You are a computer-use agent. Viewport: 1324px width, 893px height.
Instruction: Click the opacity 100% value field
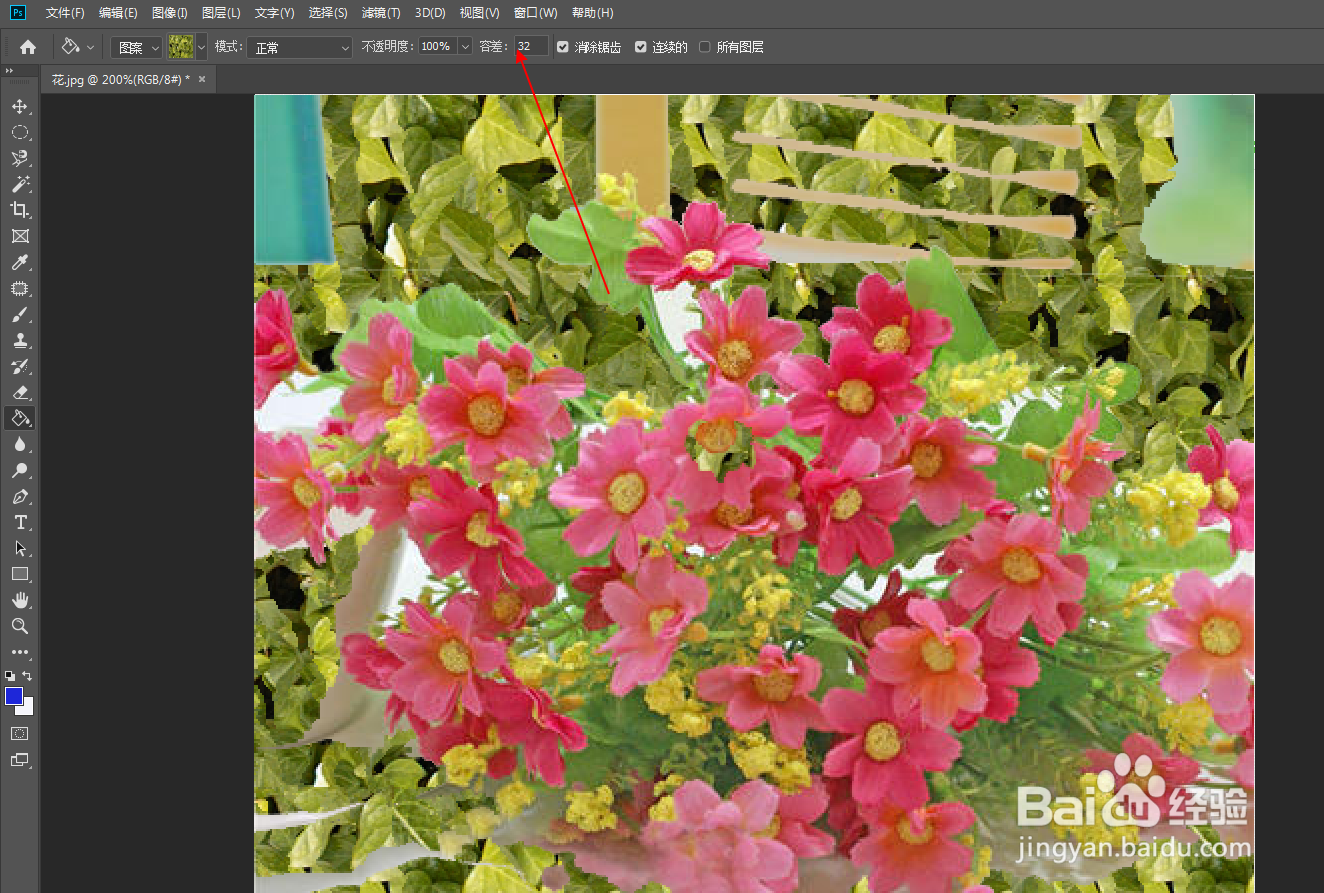pyautogui.click(x=437, y=47)
